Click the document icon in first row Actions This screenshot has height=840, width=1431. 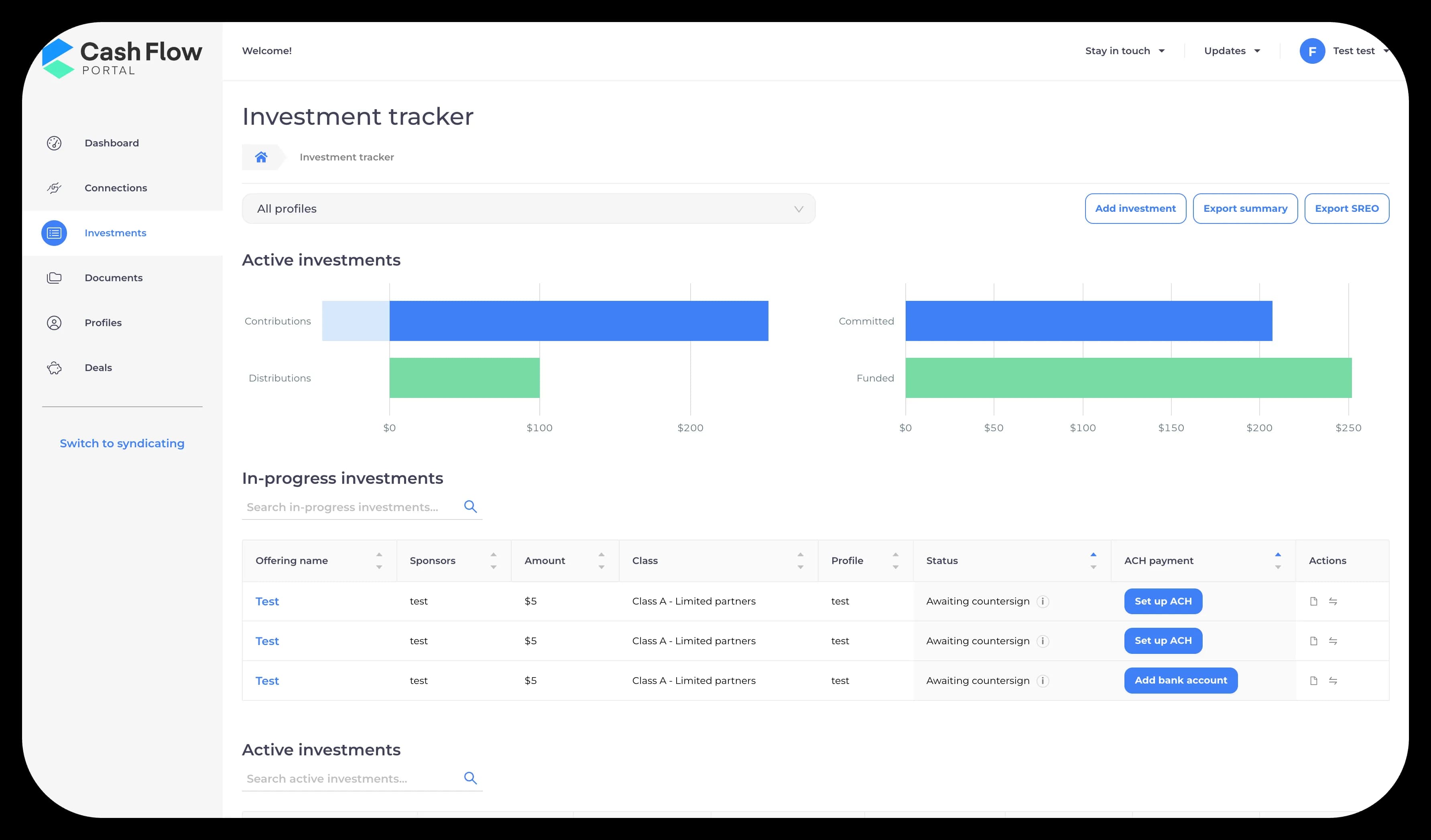(x=1313, y=601)
